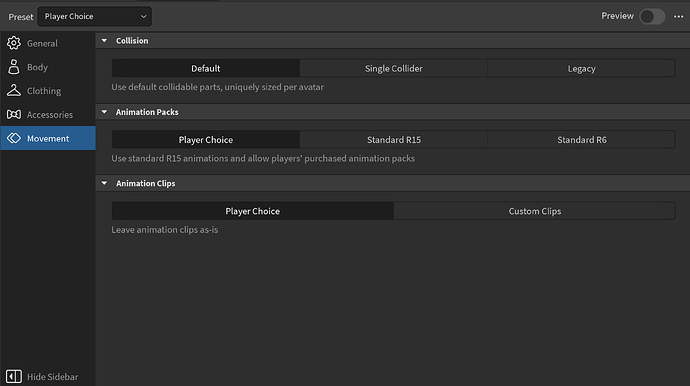Select Standard R15 animation pack
Screen dimensions: 690x386
[x=393, y=140]
